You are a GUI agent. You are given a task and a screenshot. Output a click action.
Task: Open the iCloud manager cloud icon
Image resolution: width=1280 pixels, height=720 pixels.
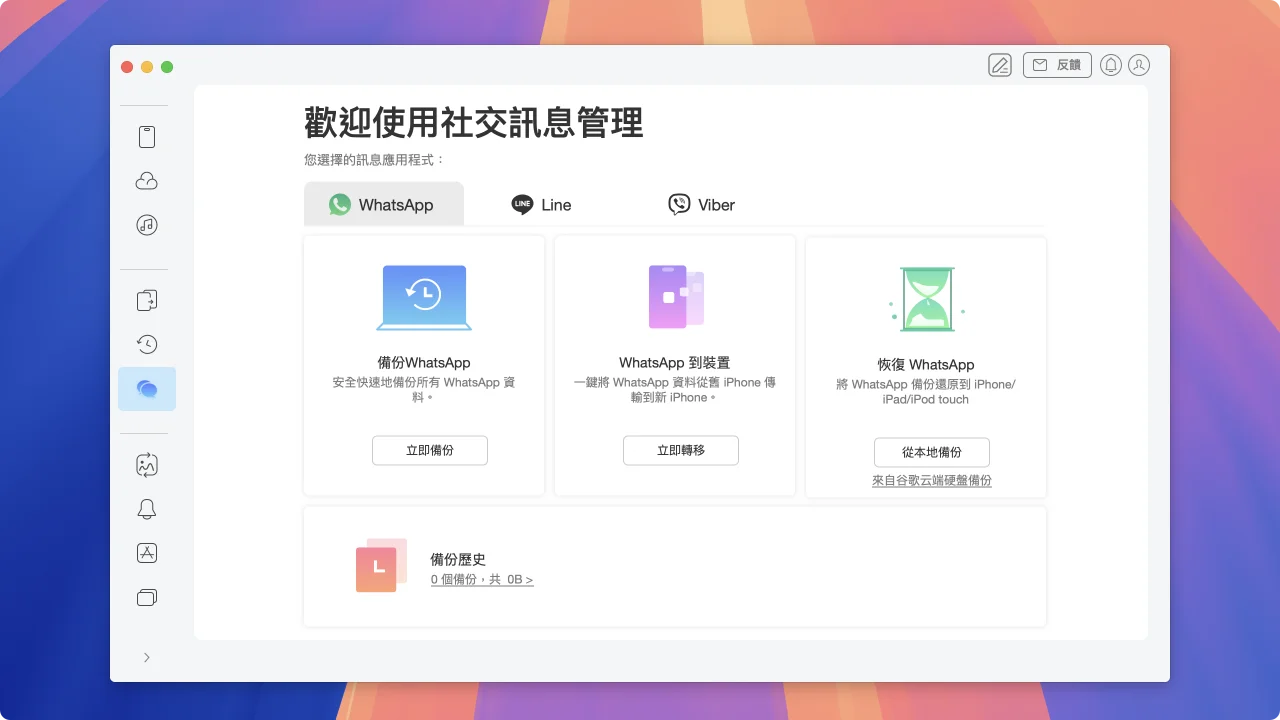coord(147,181)
